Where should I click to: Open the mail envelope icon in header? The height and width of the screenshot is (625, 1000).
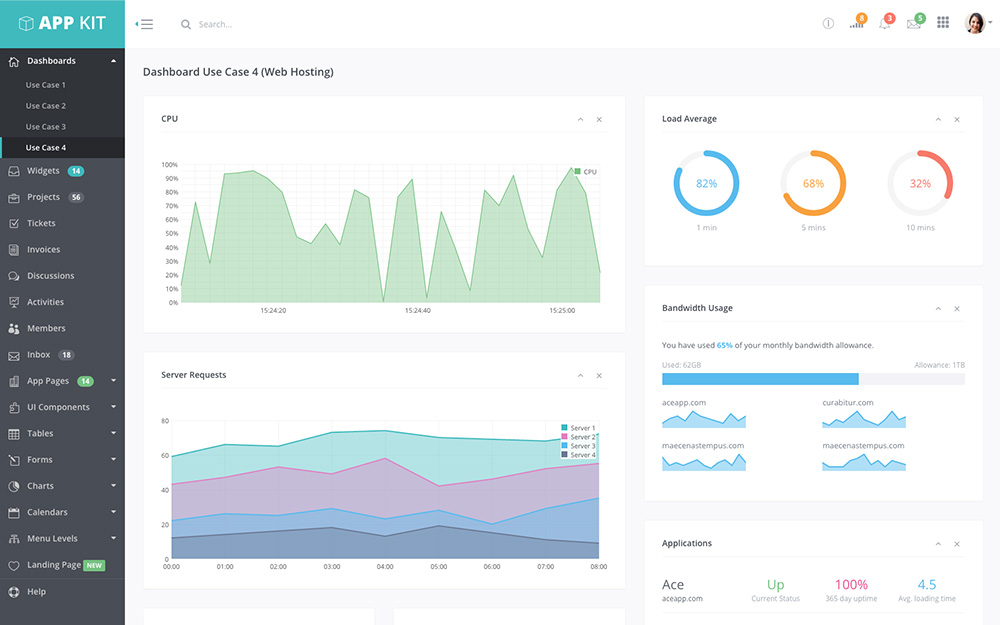(913, 24)
